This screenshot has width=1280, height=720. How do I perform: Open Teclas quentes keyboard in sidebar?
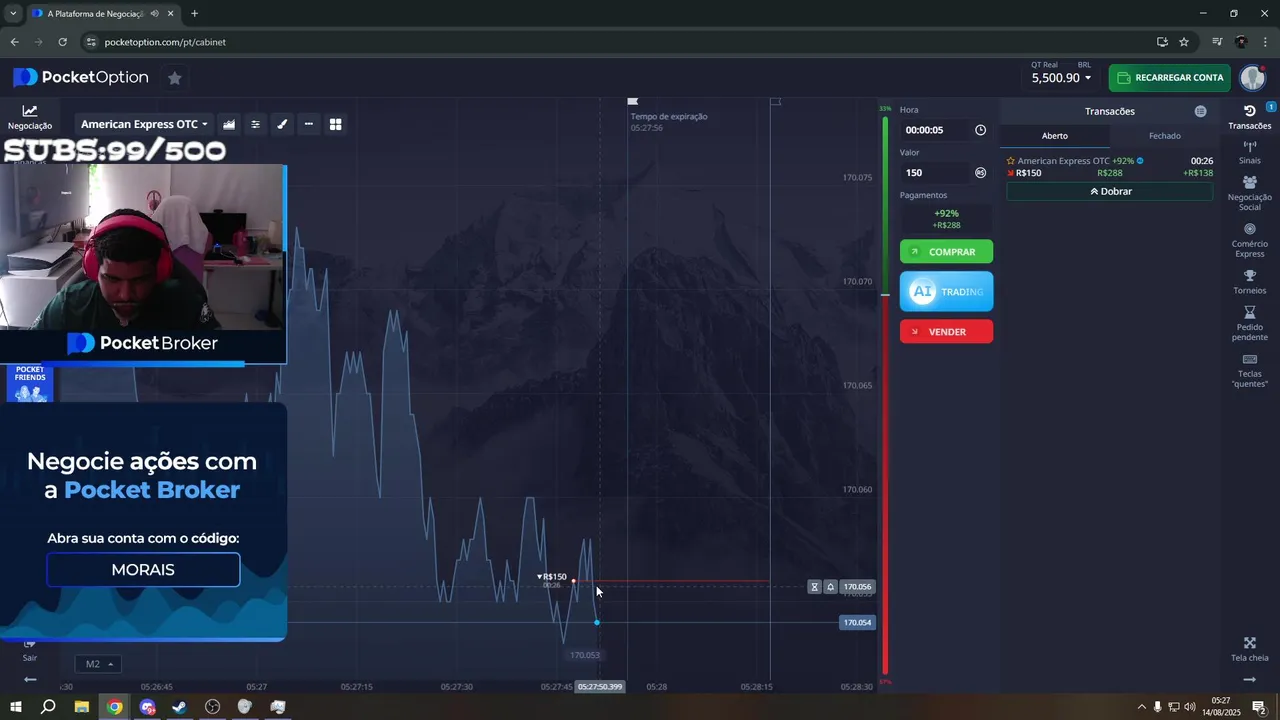click(x=1250, y=370)
